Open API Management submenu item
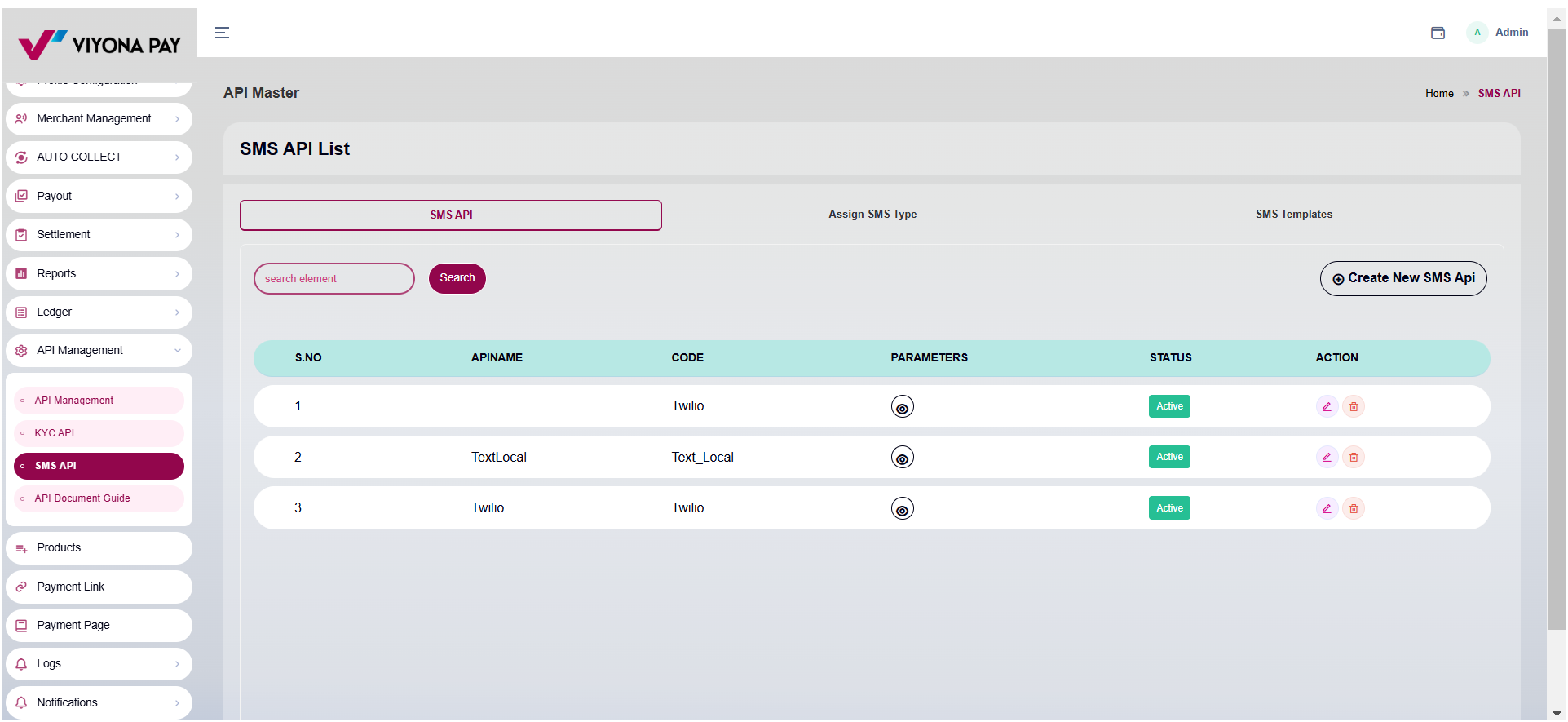 pyautogui.click(x=99, y=401)
